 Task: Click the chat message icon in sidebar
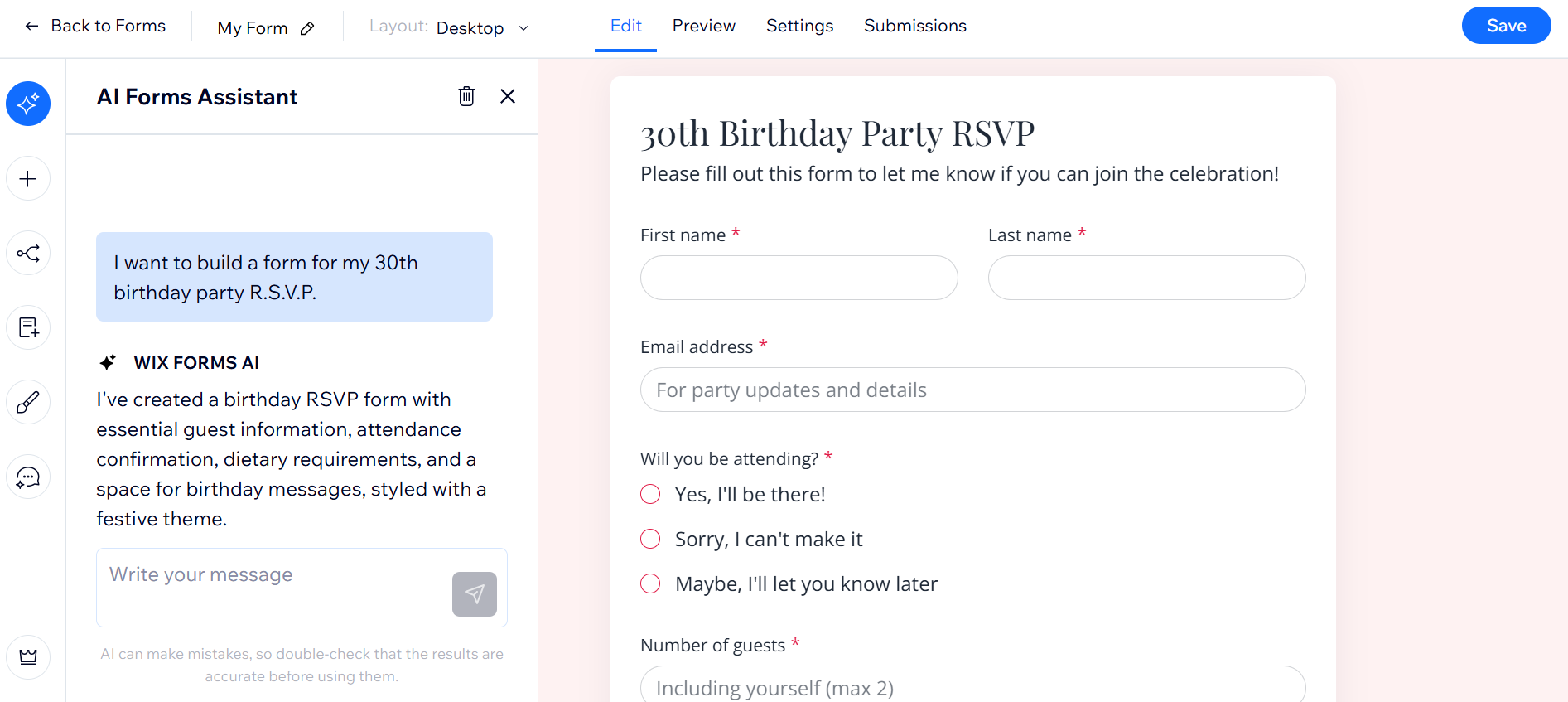coord(28,477)
